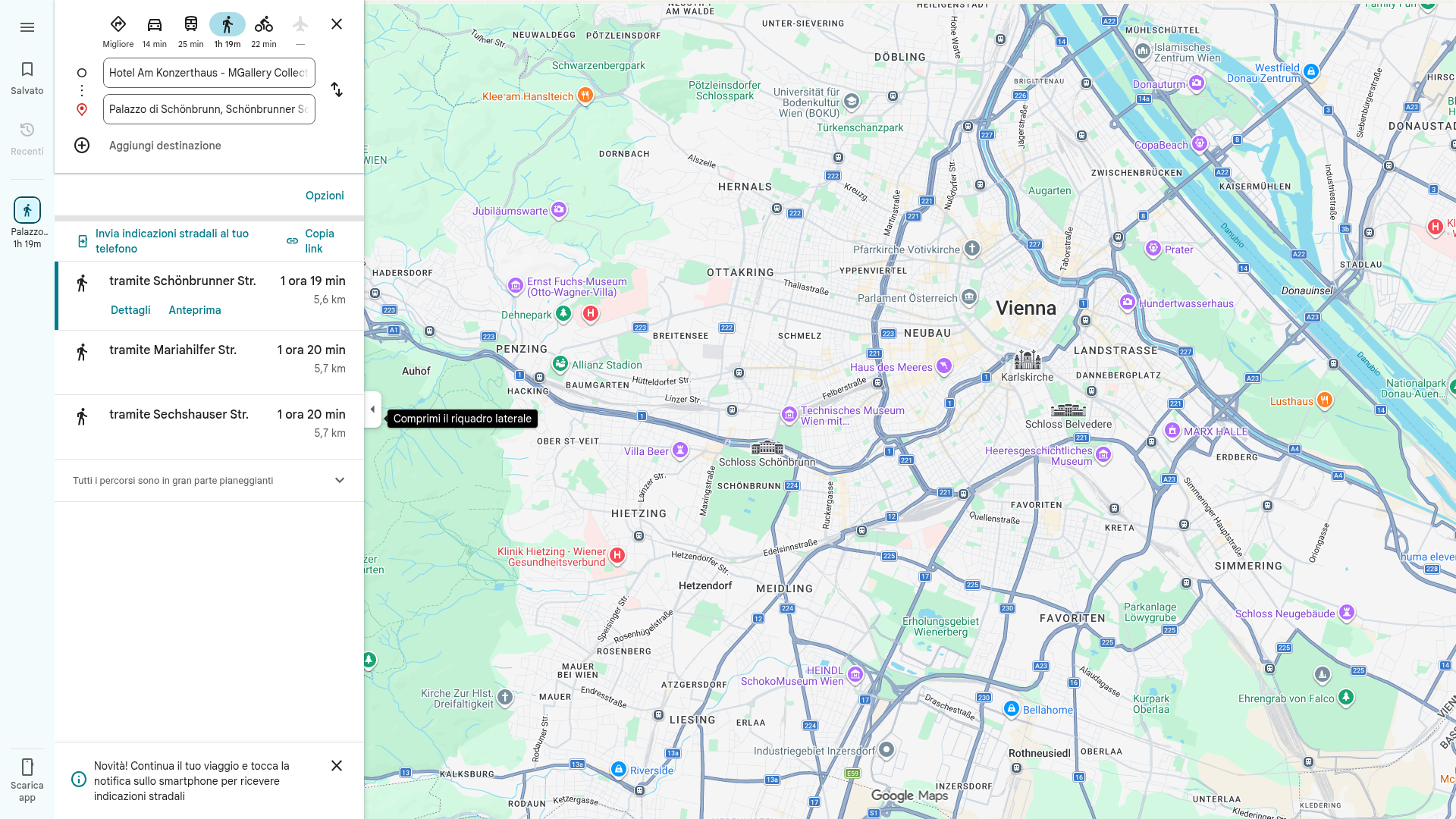Select Hundertwasserhaus marker
This screenshot has height=819, width=1456.
1128,303
